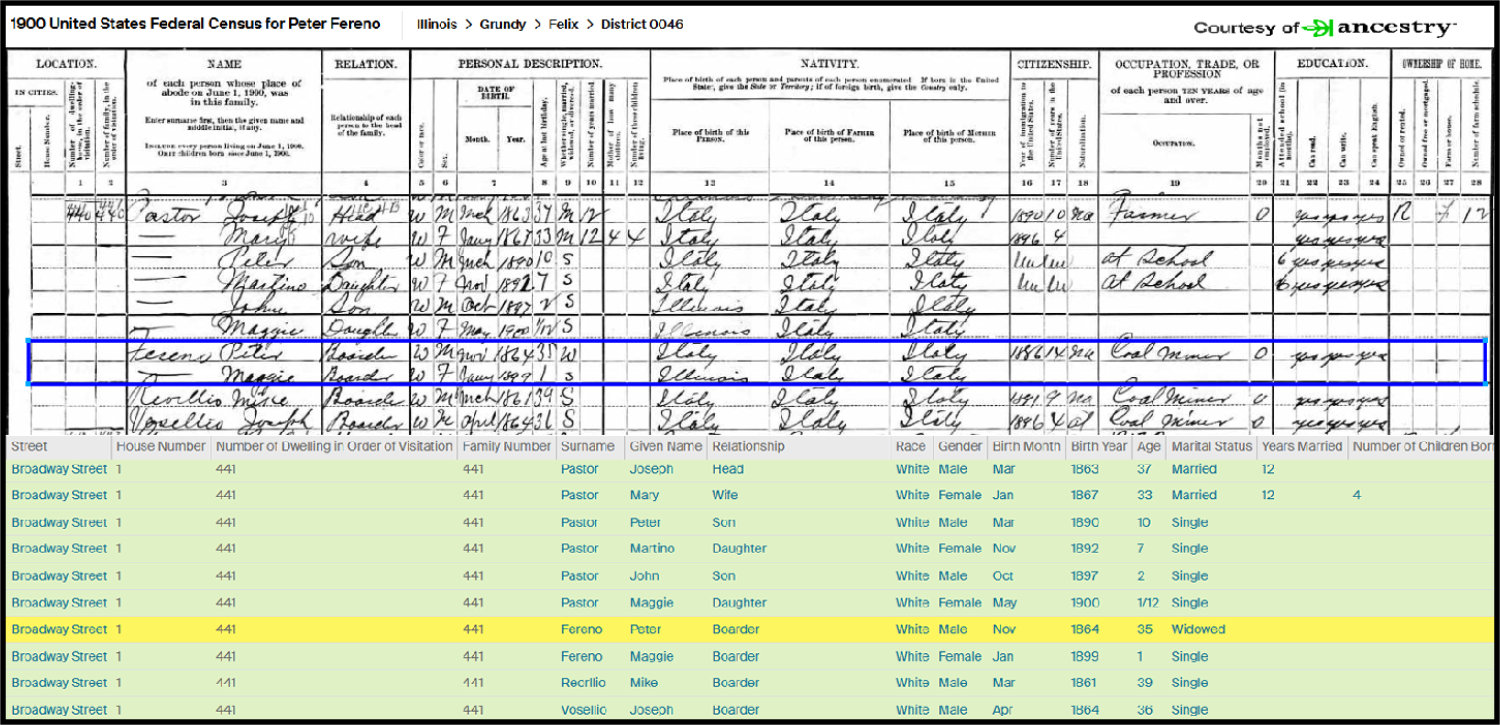Click the Recrillio surname entry
The width and height of the screenshot is (1500, 725).
(x=586, y=683)
